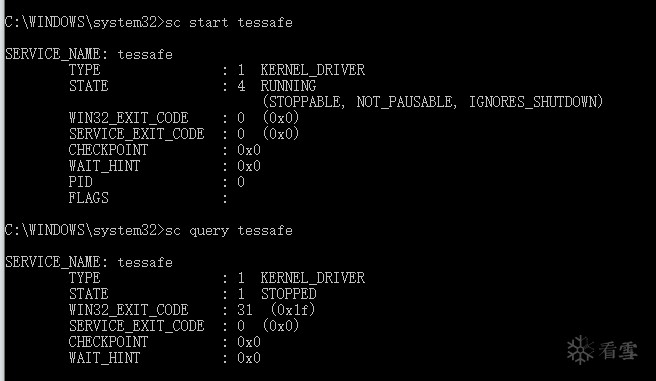The width and height of the screenshot is (656, 381).
Task: Click the NOT_PAUSABLE text
Action: point(406,102)
